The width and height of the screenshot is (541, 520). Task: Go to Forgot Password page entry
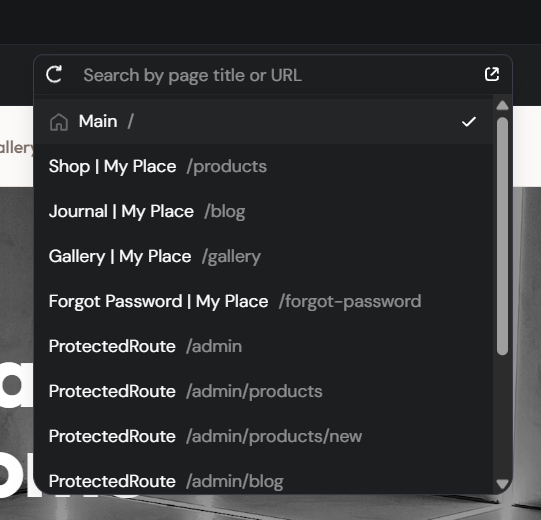pos(264,301)
